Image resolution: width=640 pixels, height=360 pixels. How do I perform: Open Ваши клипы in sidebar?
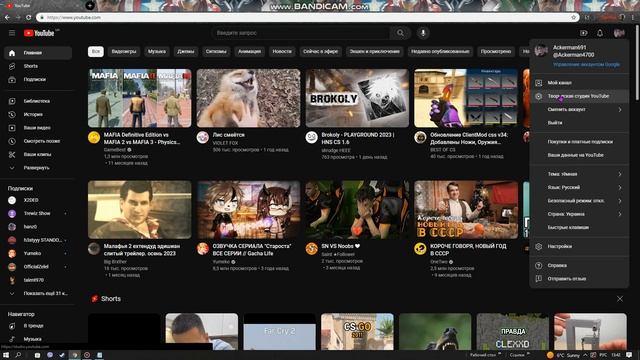pos(38,154)
